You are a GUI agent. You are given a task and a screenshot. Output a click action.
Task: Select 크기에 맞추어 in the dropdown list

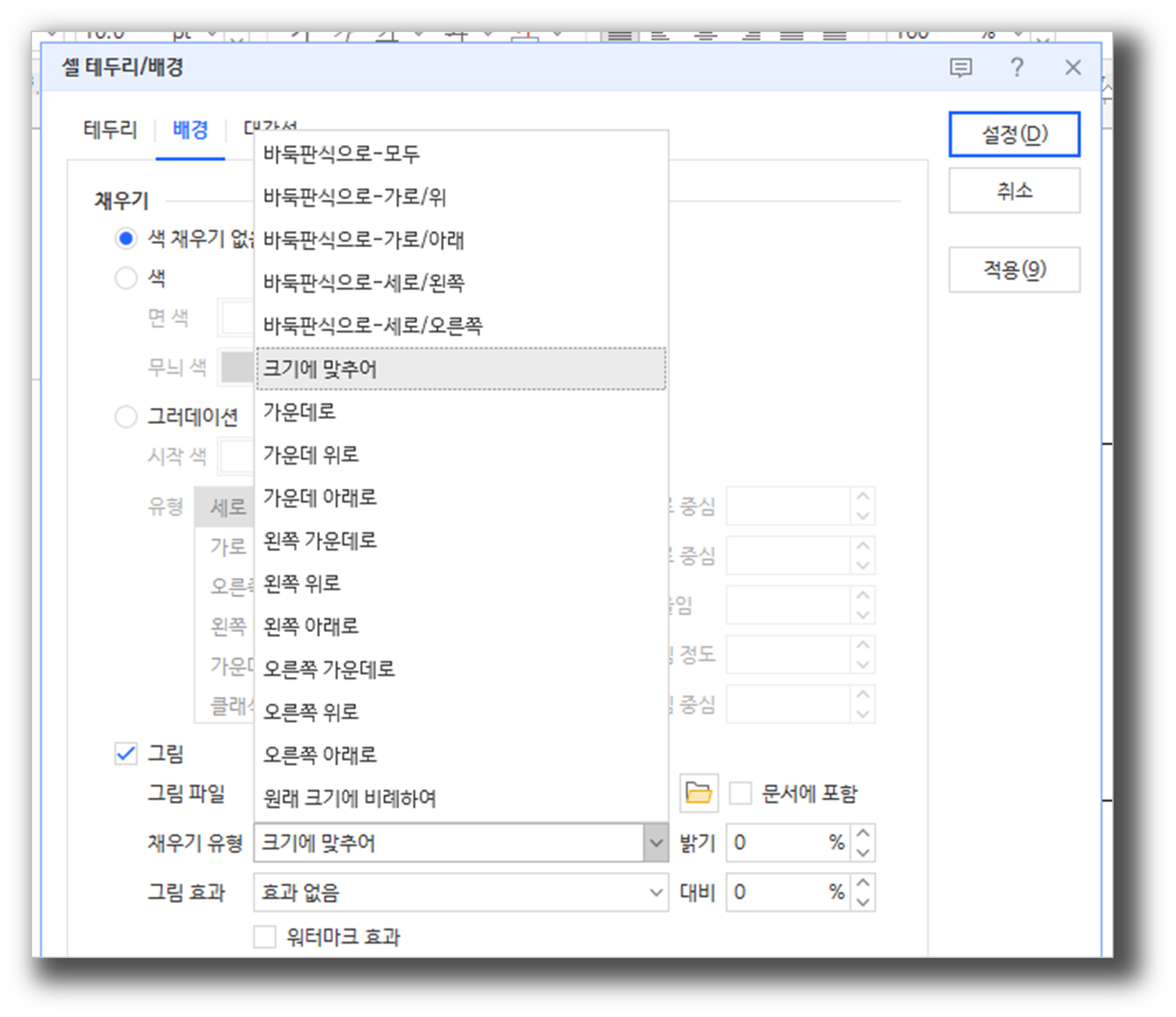pyautogui.click(x=461, y=369)
